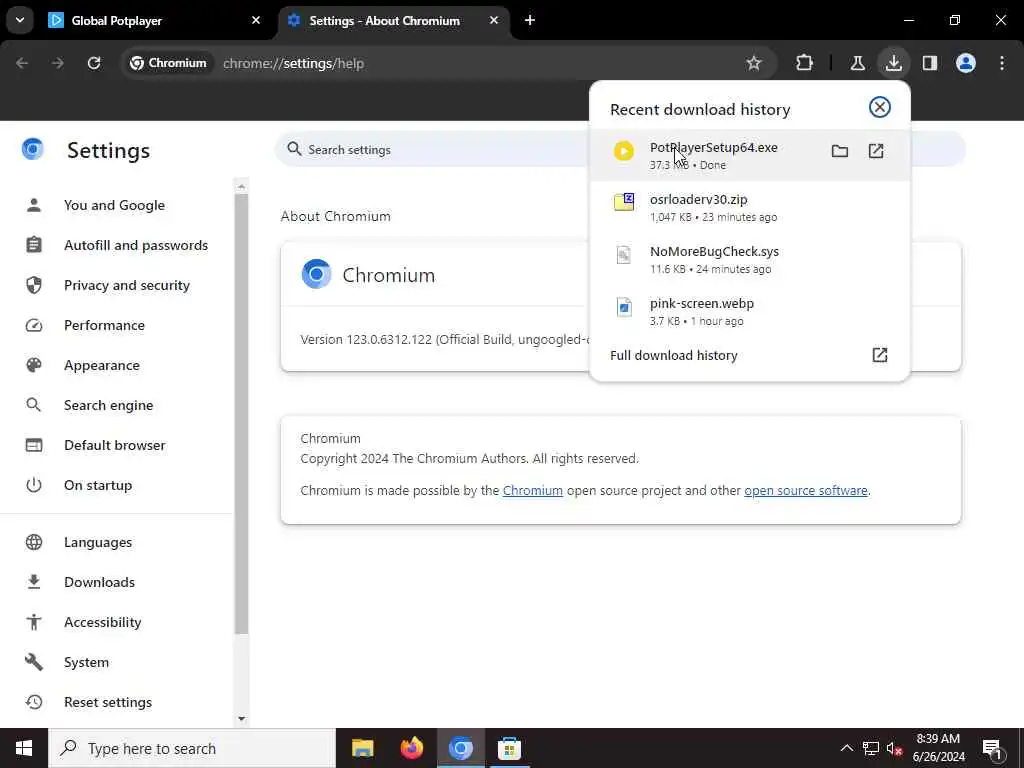
Task: Open the notification center icon
Action: [993, 748]
